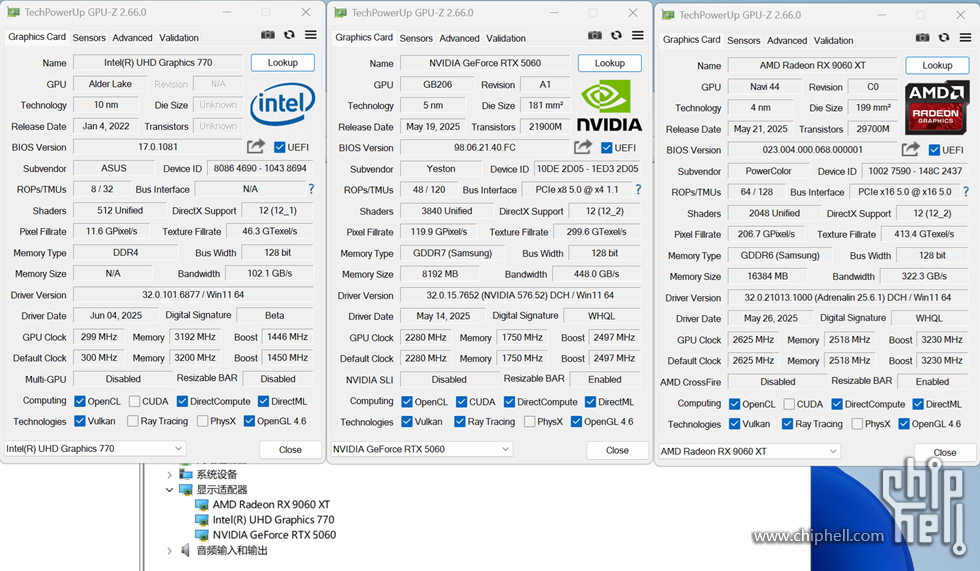This screenshot has width=980, height=571.
Task: Click Lookup button in Intel UHD window
Action: point(282,62)
